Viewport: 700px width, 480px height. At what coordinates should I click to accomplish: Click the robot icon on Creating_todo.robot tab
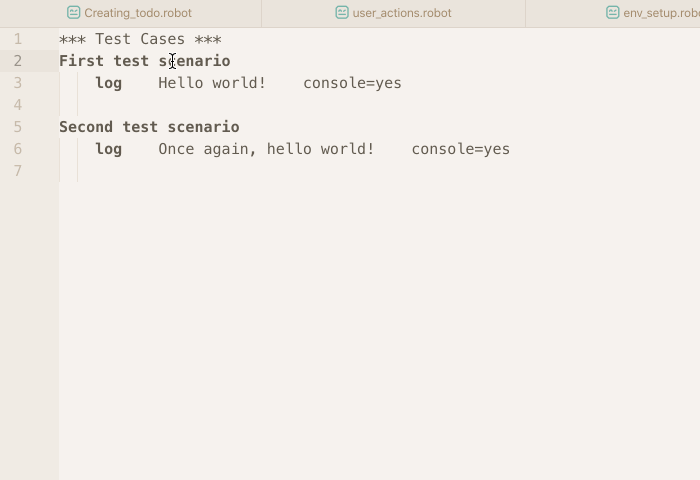click(74, 13)
